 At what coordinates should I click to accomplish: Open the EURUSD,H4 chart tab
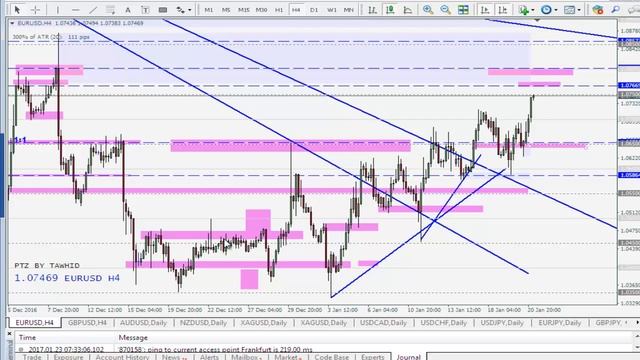coord(35,322)
